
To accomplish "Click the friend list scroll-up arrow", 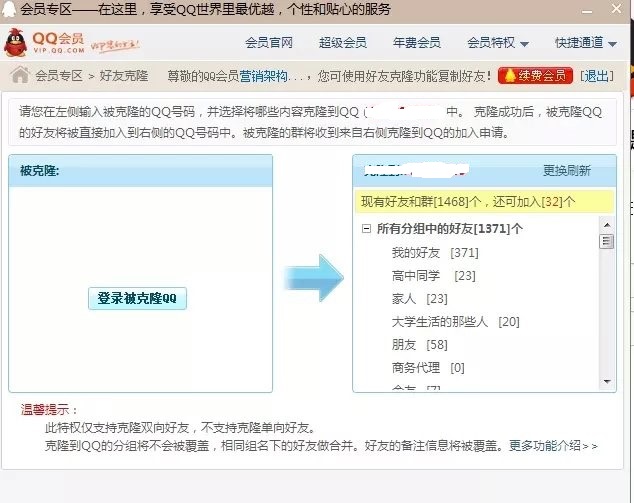I will coord(607,224).
